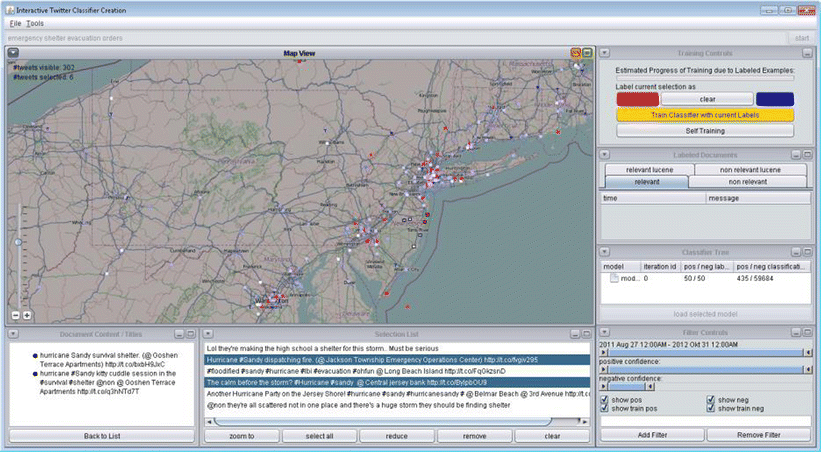Label selection with the red swatch button

coord(636,99)
